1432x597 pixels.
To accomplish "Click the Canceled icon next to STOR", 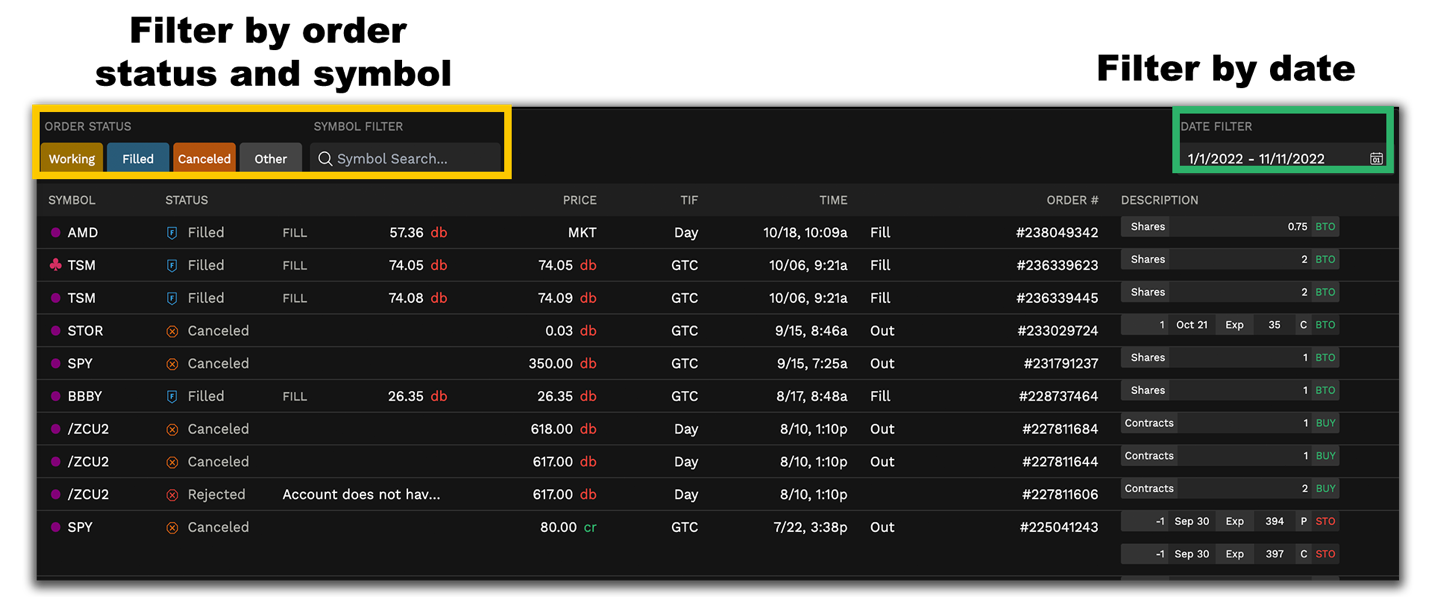I will [172, 330].
